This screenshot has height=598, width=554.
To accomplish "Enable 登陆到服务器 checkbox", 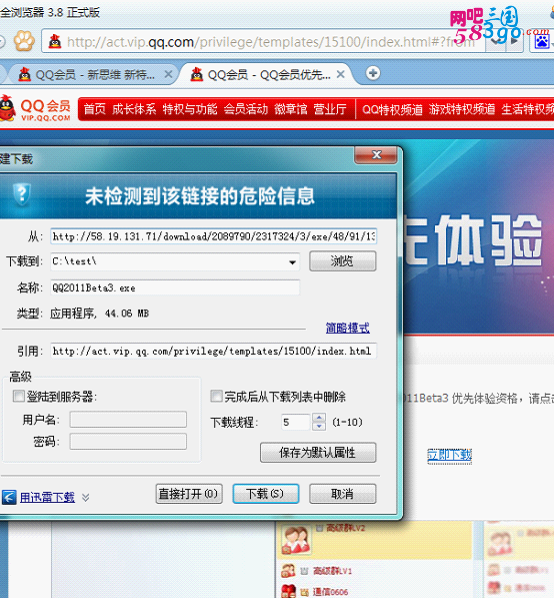I will pyautogui.click(x=18, y=396).
